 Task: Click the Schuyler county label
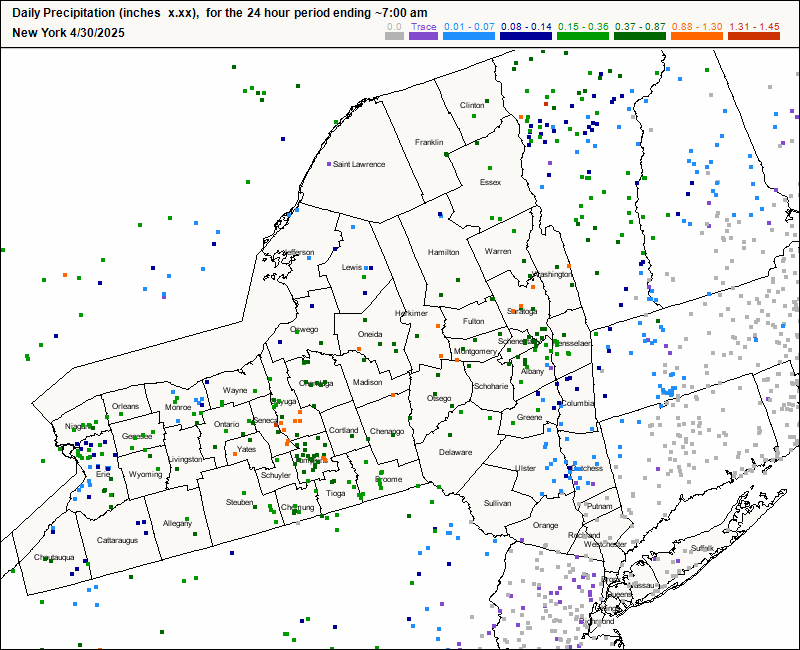pyautogui.click(x=276, y=475)
